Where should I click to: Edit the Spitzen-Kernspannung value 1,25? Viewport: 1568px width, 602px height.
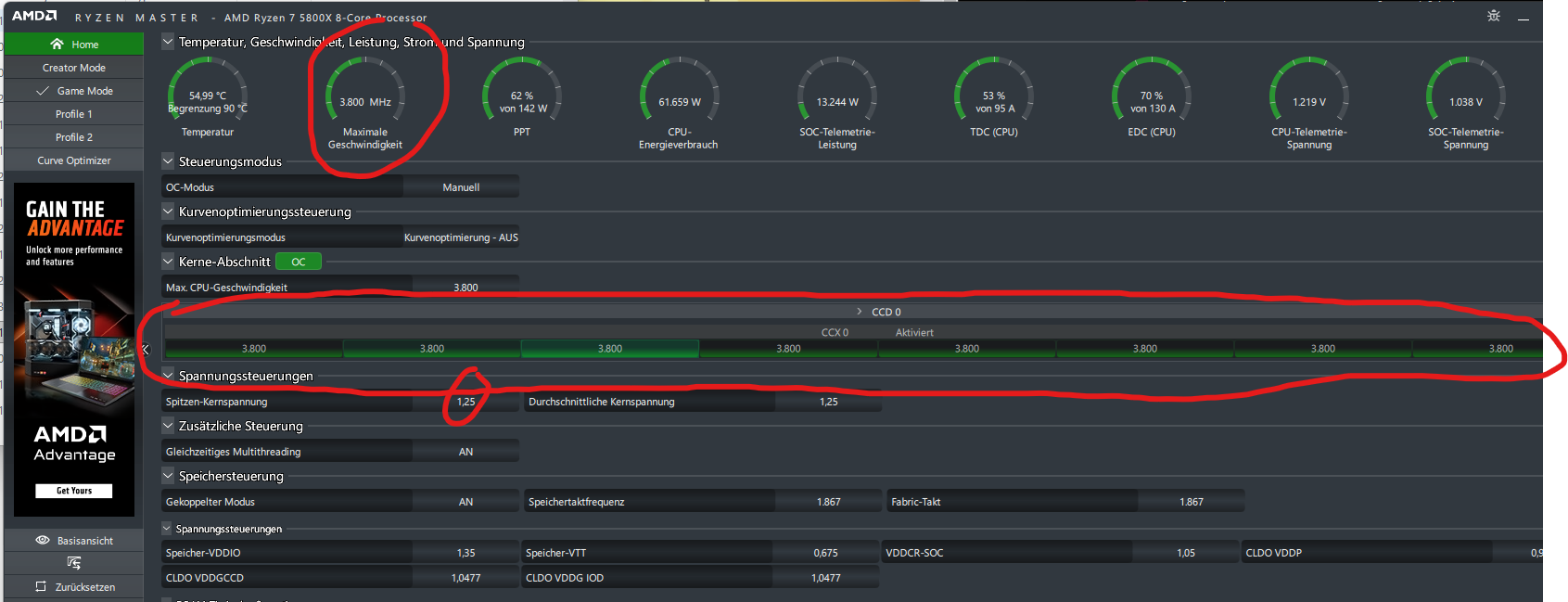click(465, 402)
